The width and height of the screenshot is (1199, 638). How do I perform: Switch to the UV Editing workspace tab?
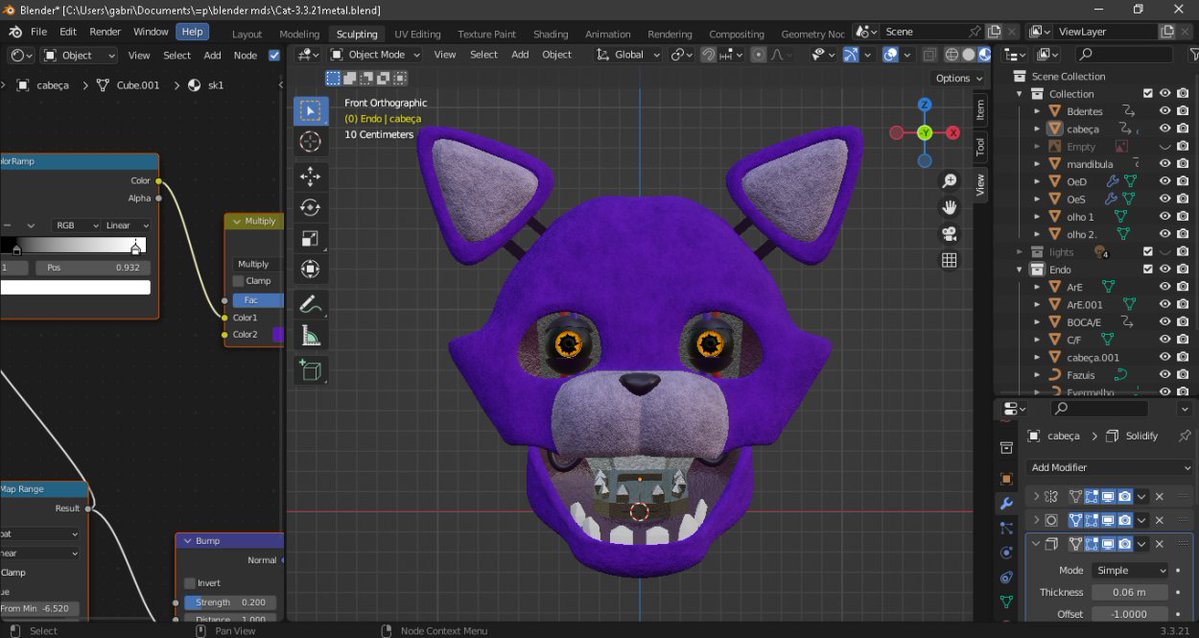click(x=418, y=34)
